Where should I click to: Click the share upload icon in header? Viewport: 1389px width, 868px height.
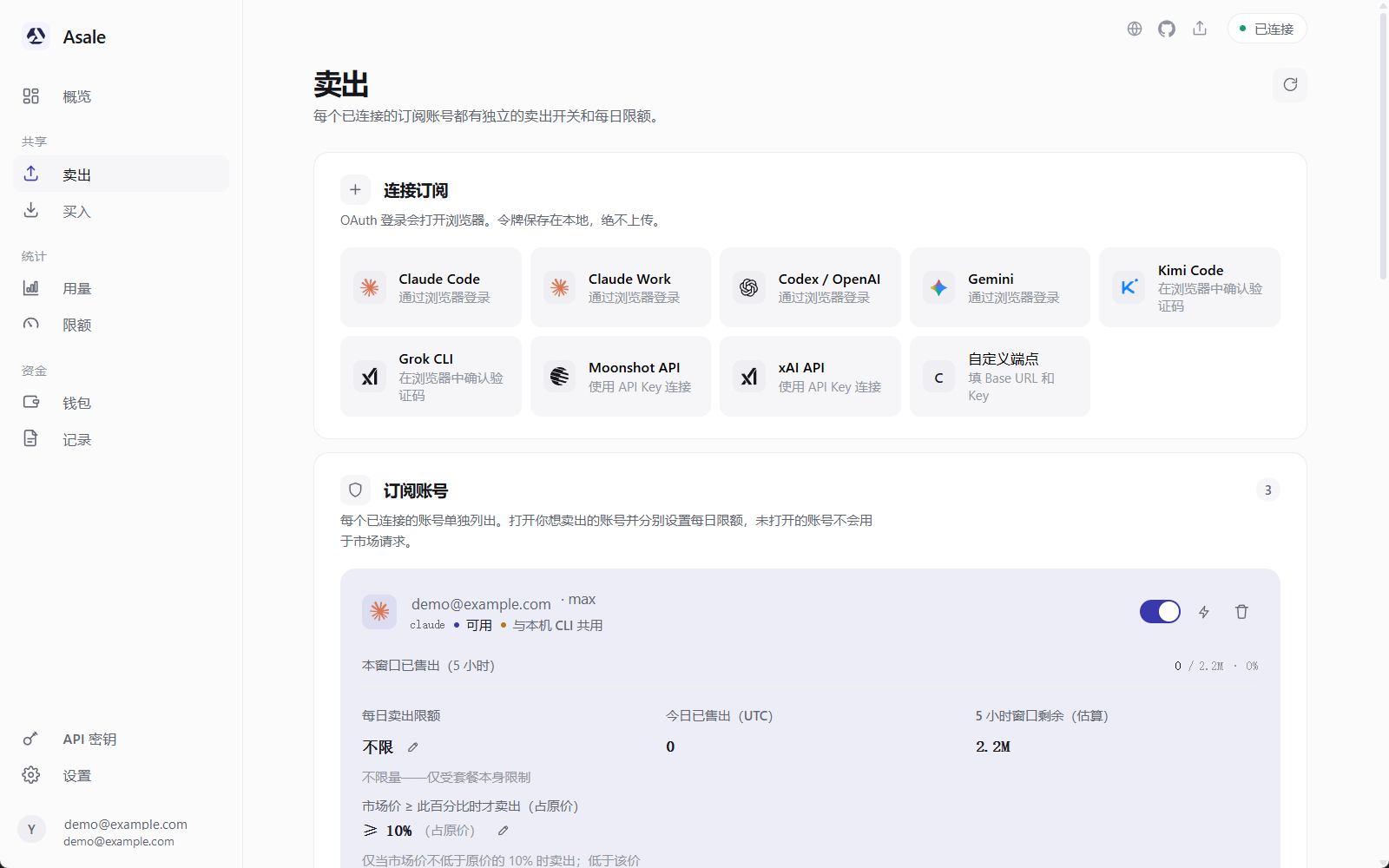(x=1200, y=29)
